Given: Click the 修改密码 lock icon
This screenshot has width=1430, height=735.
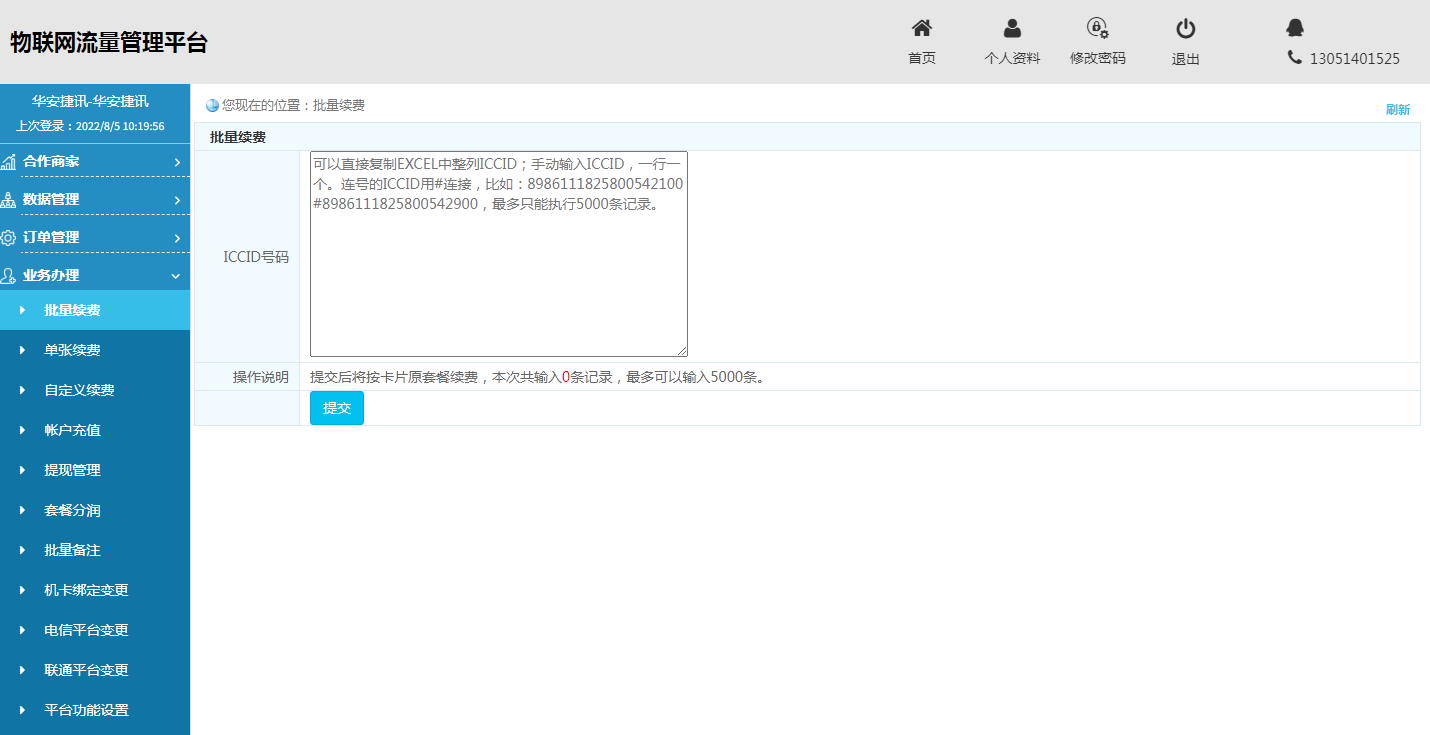Looking at the screenshot, I should pos(1098,28).
